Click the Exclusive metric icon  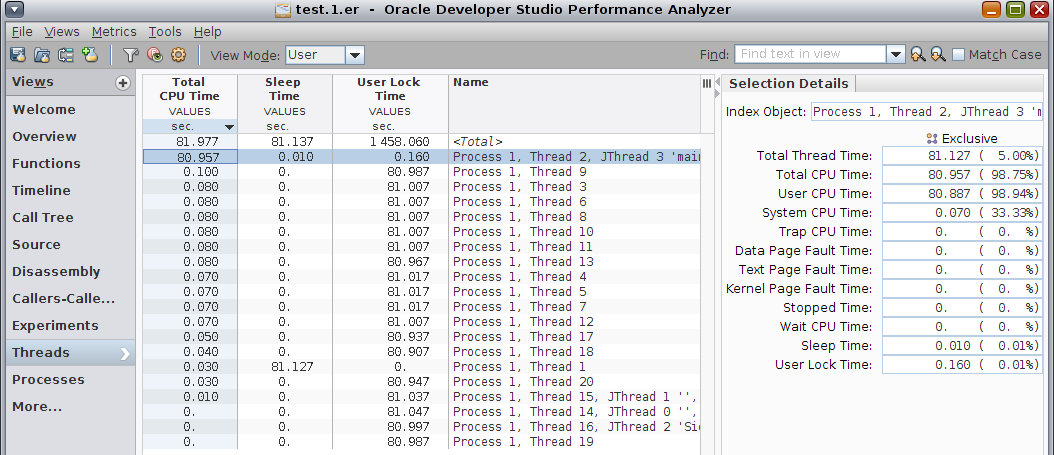pyautogui.click(x=932, y=138)
